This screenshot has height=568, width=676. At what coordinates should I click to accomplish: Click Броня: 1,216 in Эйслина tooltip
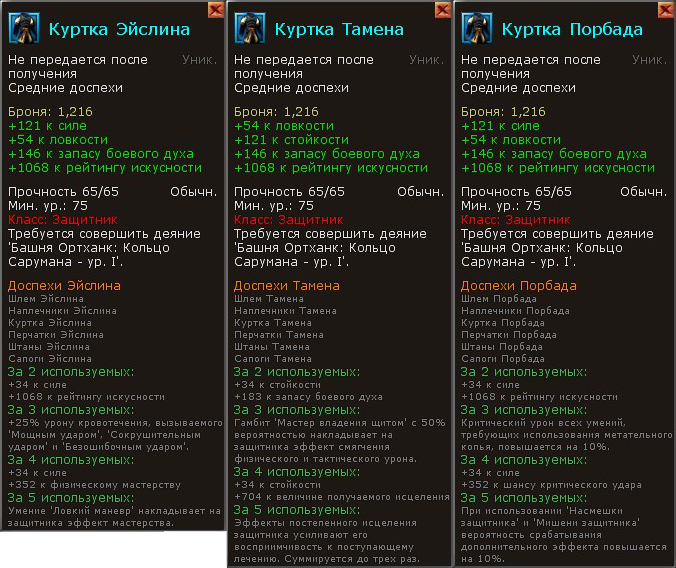click(x=50, y=112)
